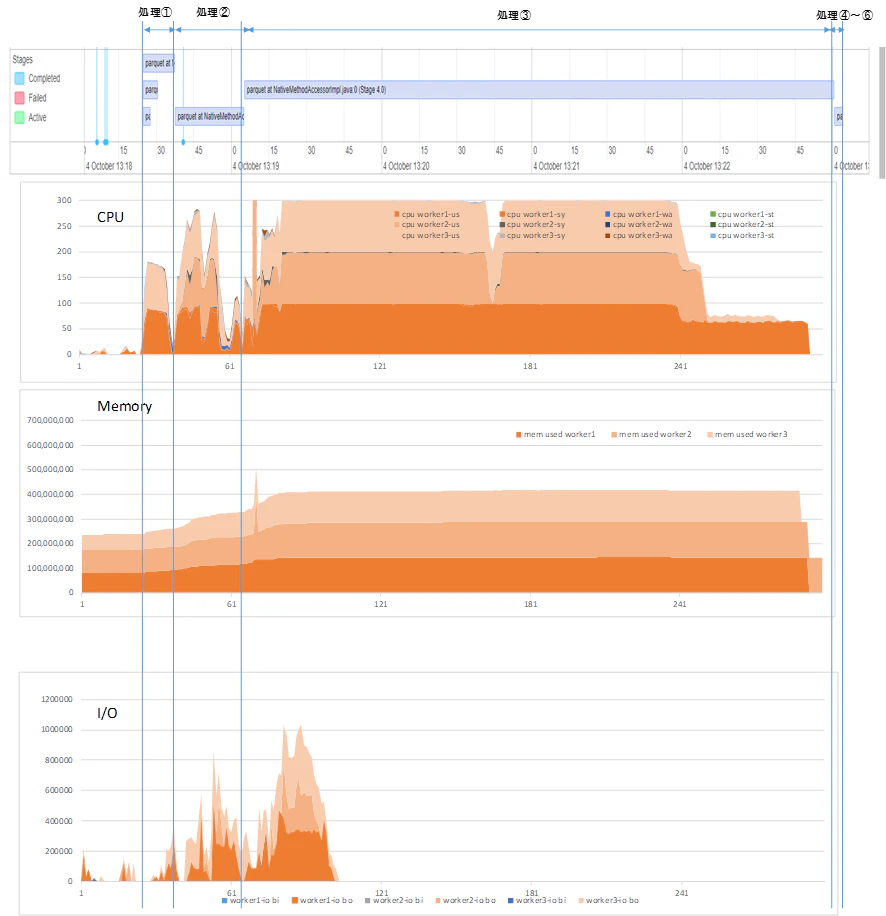The height and width of the screenshot is (916, 886).
Task: Click the green Active legend swatch
Action: coord(19,117)
